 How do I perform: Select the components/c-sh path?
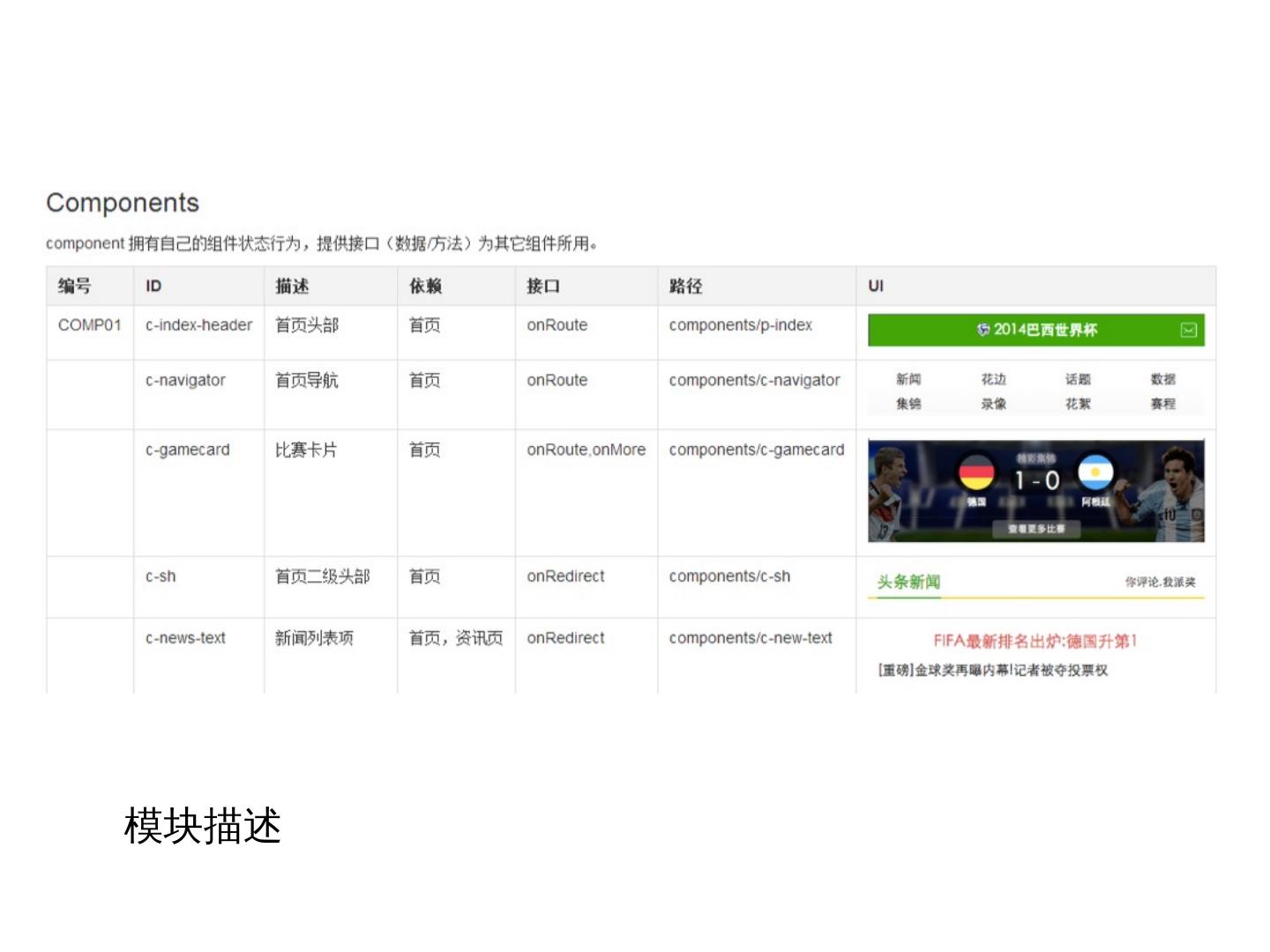(729, 576)
